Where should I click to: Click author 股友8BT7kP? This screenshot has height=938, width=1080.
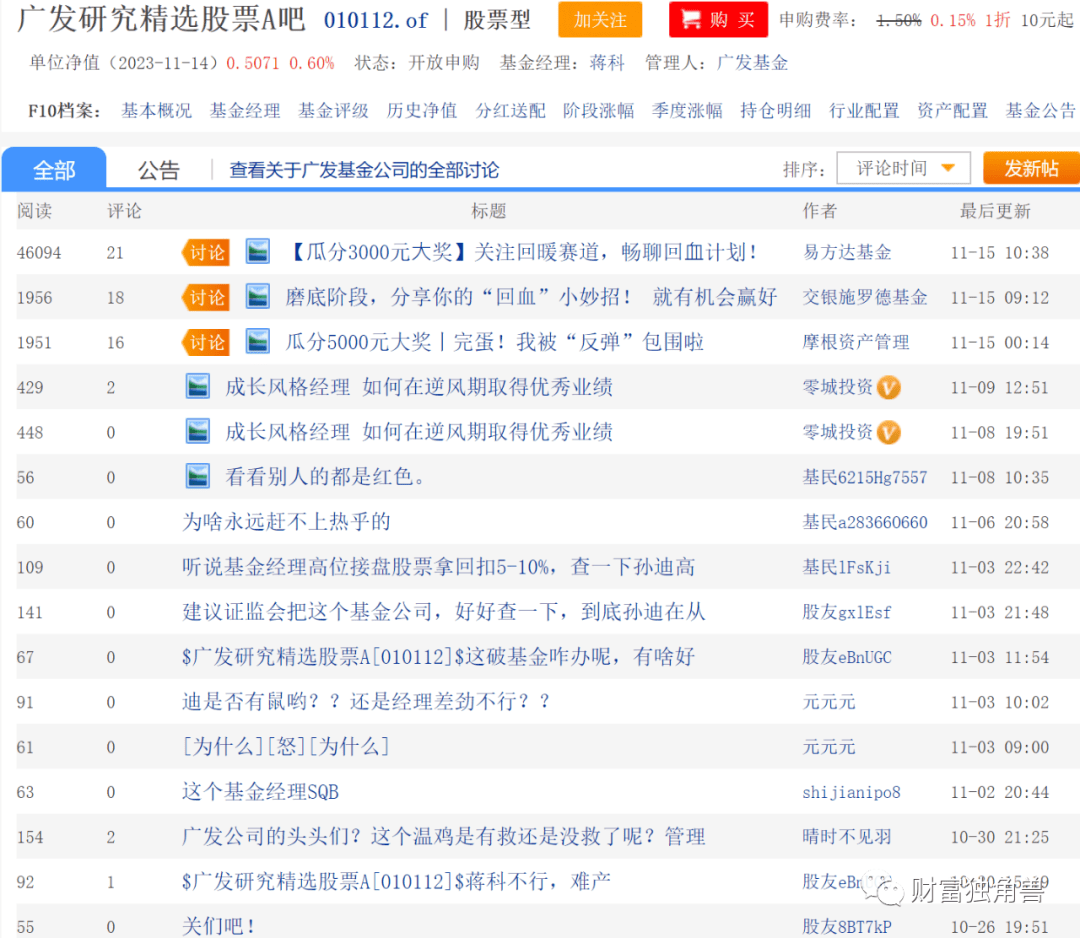(x=847, y=927)
